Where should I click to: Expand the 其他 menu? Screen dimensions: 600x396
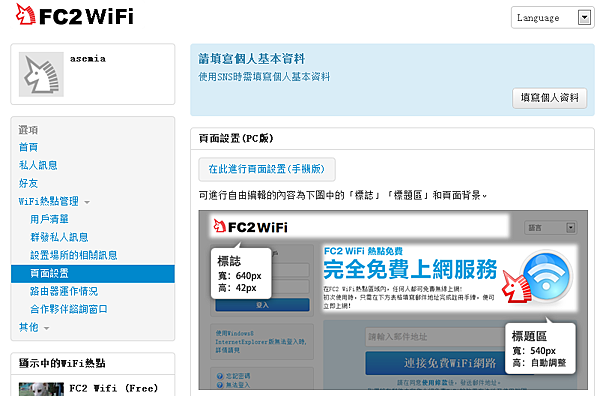tap(34, 328)
